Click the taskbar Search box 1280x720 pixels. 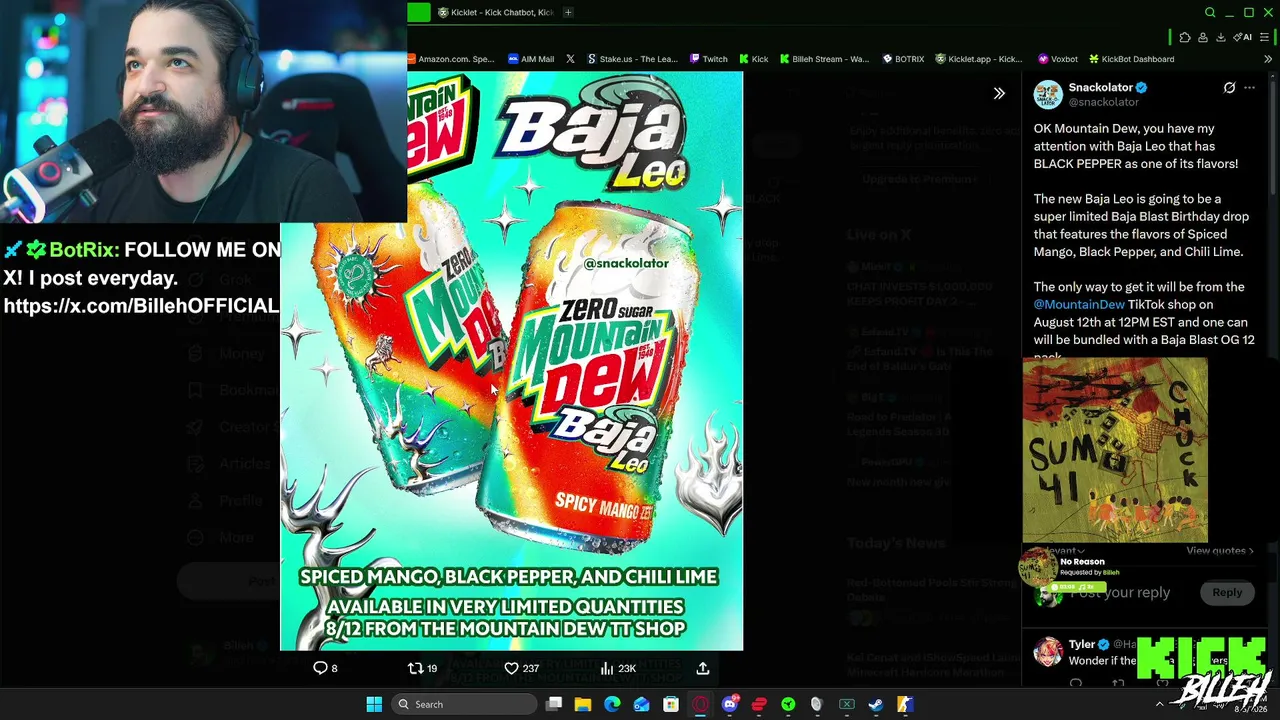[x=464, y=704]
